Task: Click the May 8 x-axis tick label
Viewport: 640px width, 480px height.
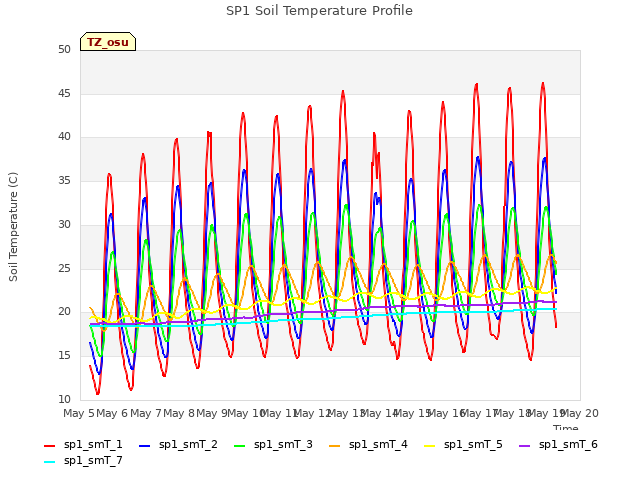Action: point(179,413)
